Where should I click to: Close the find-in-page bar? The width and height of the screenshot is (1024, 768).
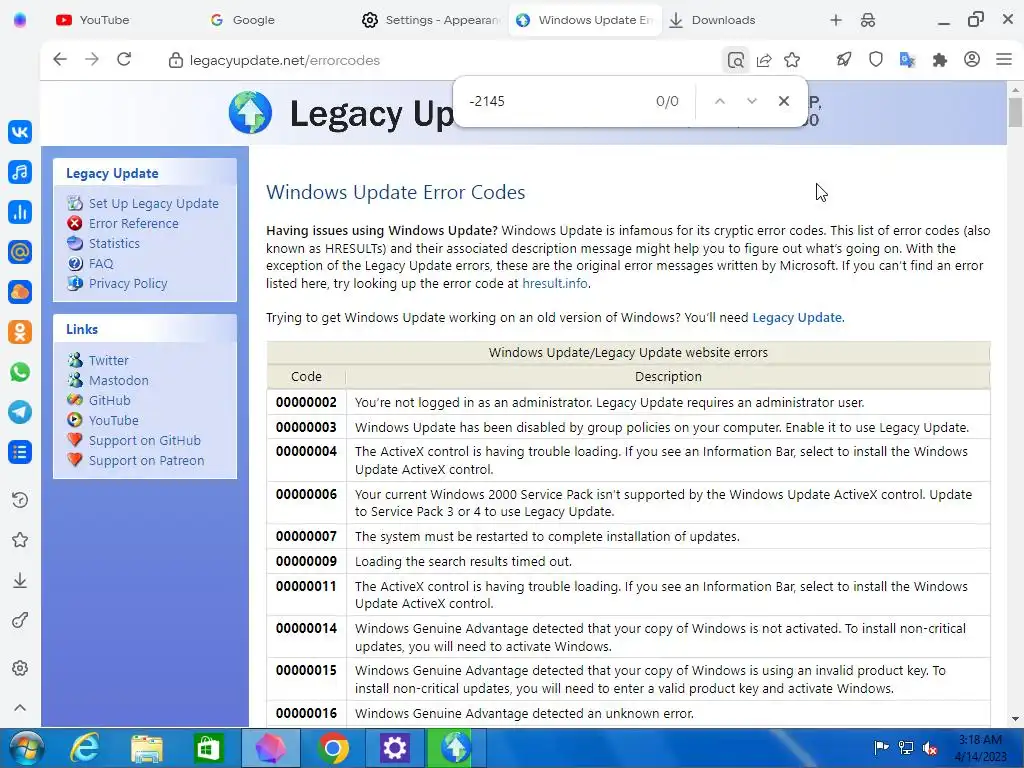pyautogui.click(x=784, y=101)
